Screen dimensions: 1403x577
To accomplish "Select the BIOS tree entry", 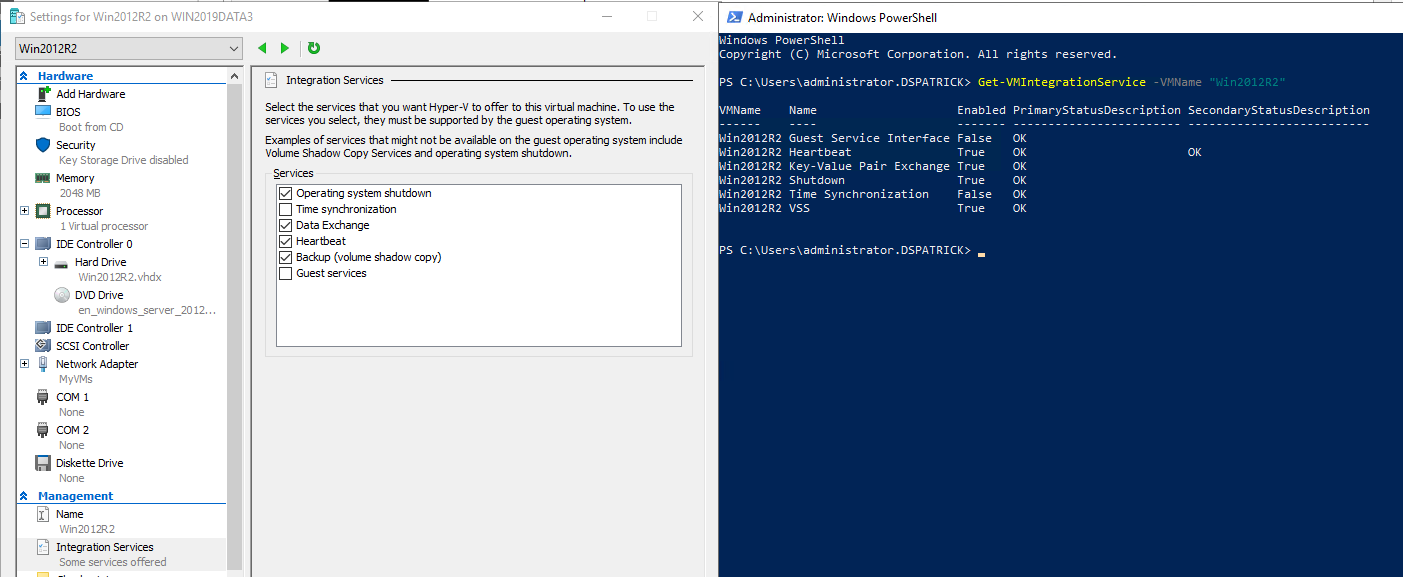I will pos(69,112).
